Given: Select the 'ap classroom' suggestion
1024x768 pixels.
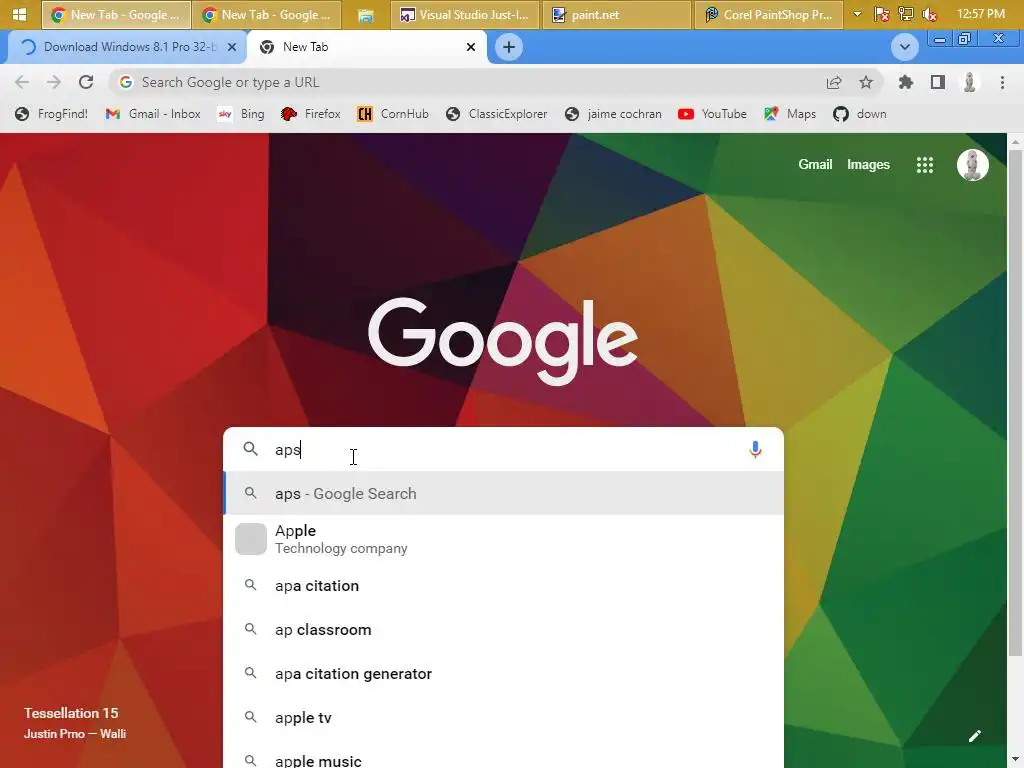Looking at the screenshot, I should (503, 630).
